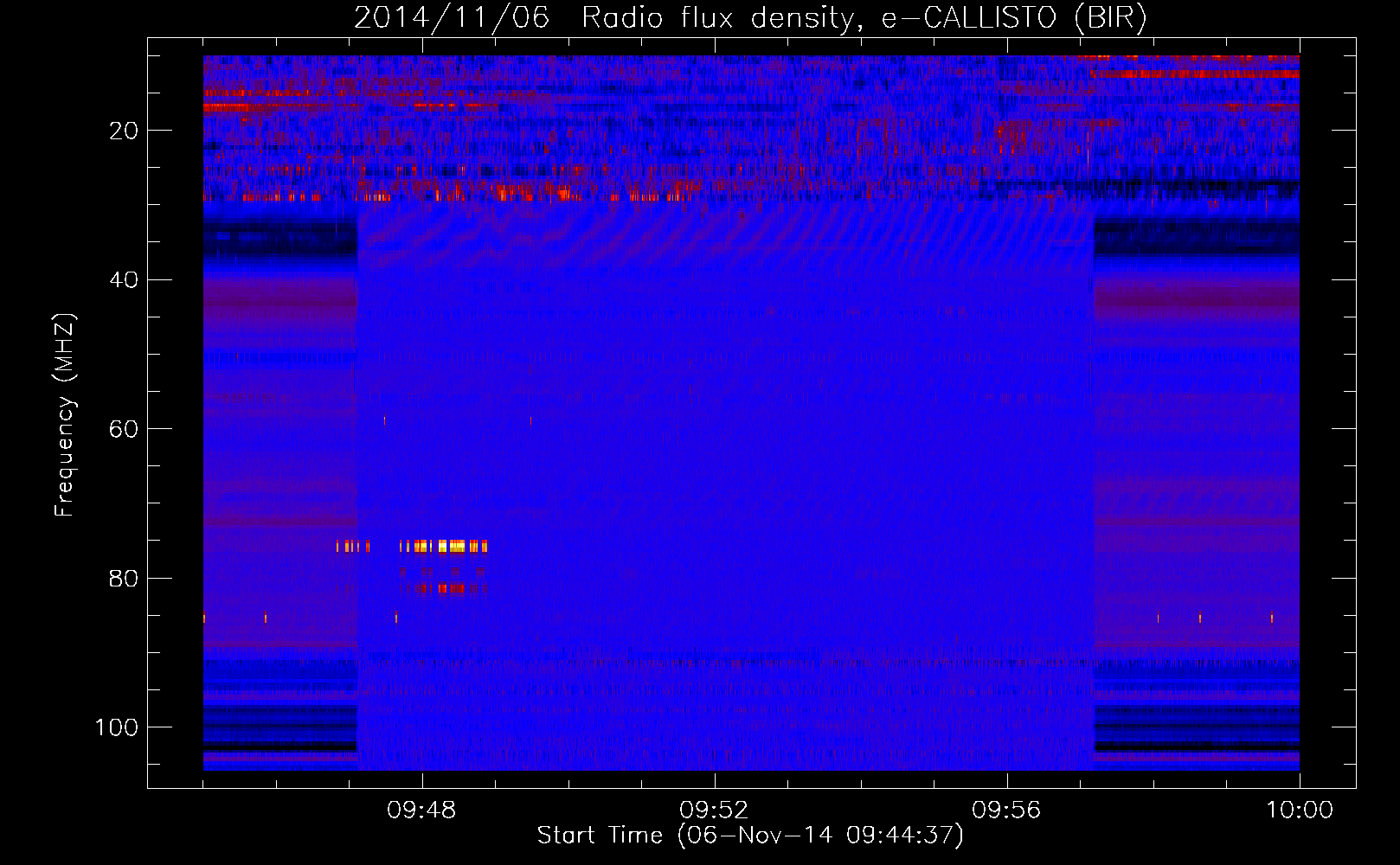Click the 60 frequency tick label
Viewport: 1400px width, 865px height.
point(125,429)
